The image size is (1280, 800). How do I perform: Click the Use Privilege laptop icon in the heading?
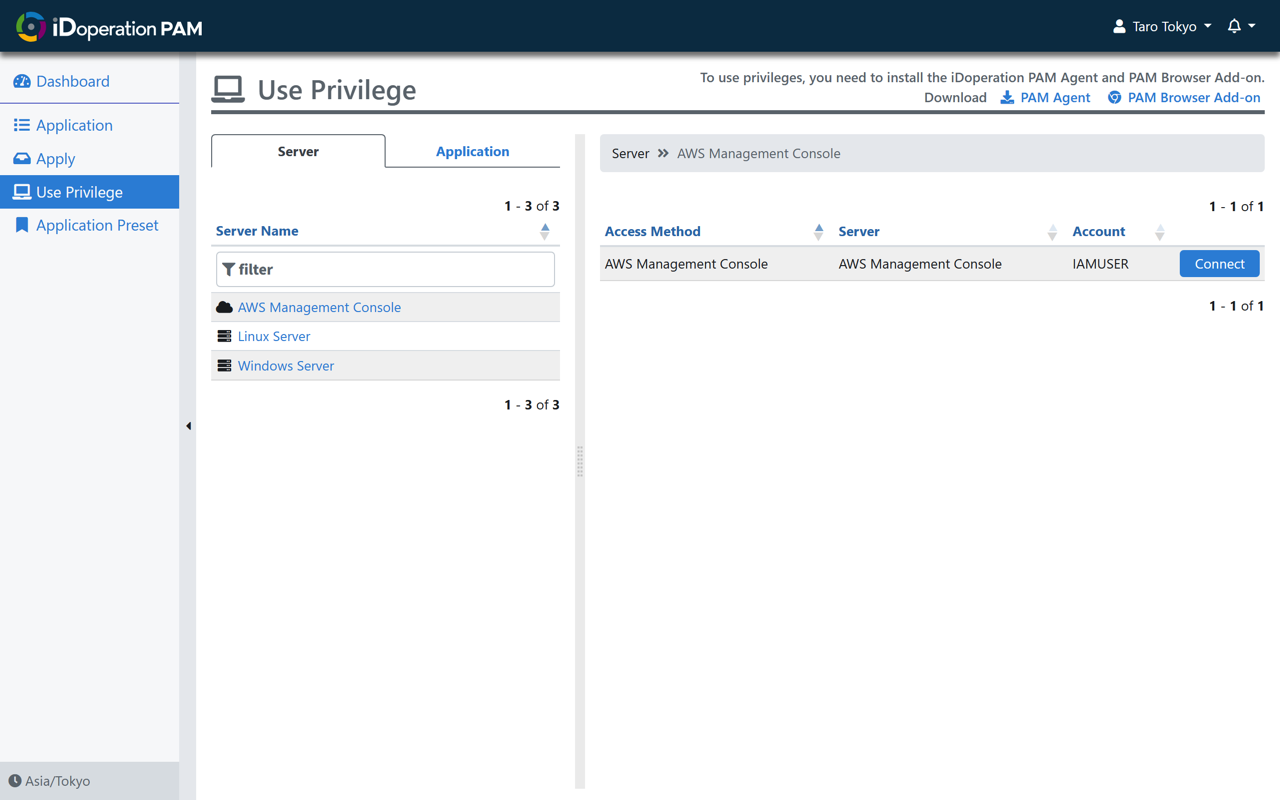pyautogui.click(x=228, y=90)
